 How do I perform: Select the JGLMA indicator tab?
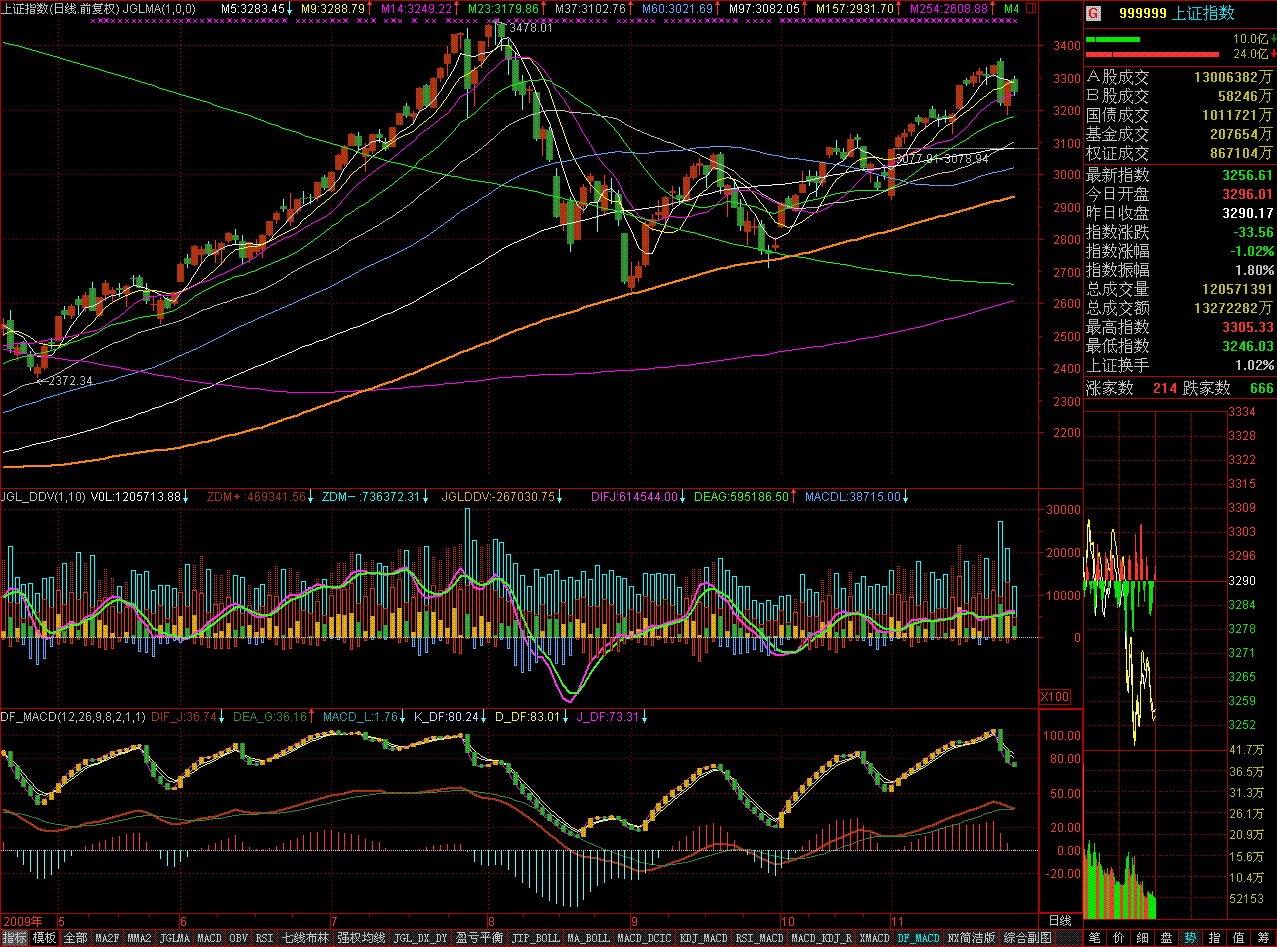(174, 938)
